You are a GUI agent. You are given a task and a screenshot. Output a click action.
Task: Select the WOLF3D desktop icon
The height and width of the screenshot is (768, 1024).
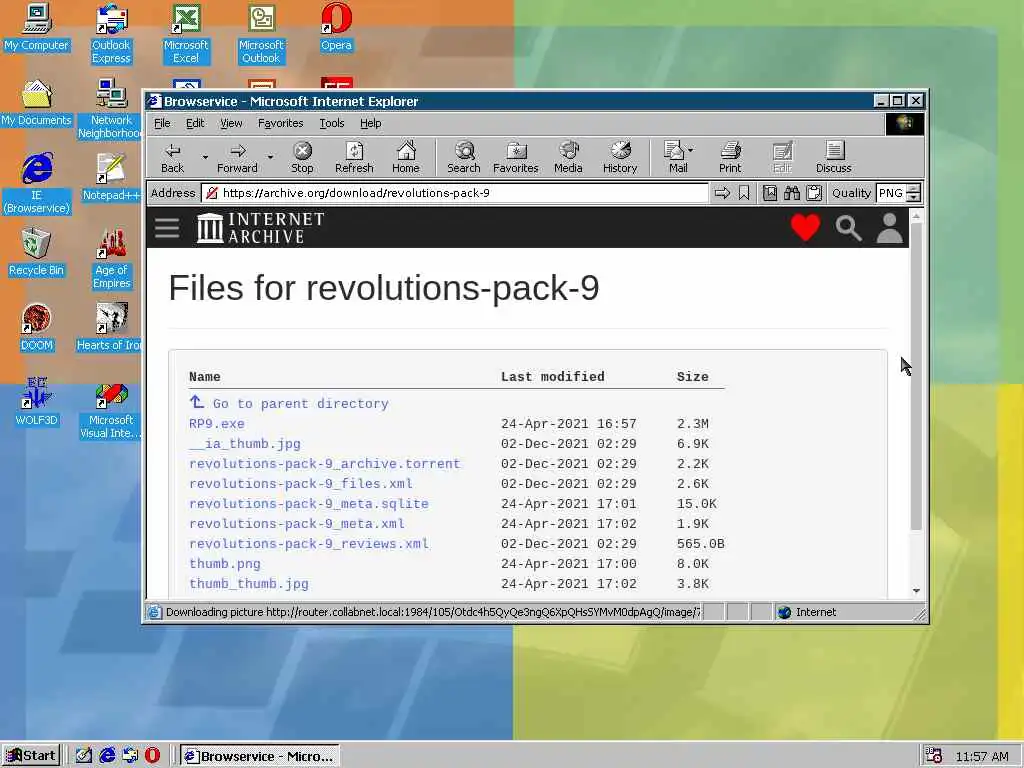[37, 402]
